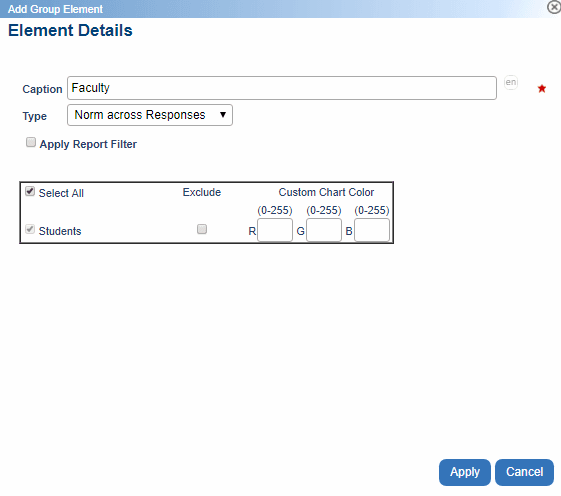The height and width of the screenshot is (496, 561).
Task: Click the Apply Report Filter label text
Action: click(88, 144)
